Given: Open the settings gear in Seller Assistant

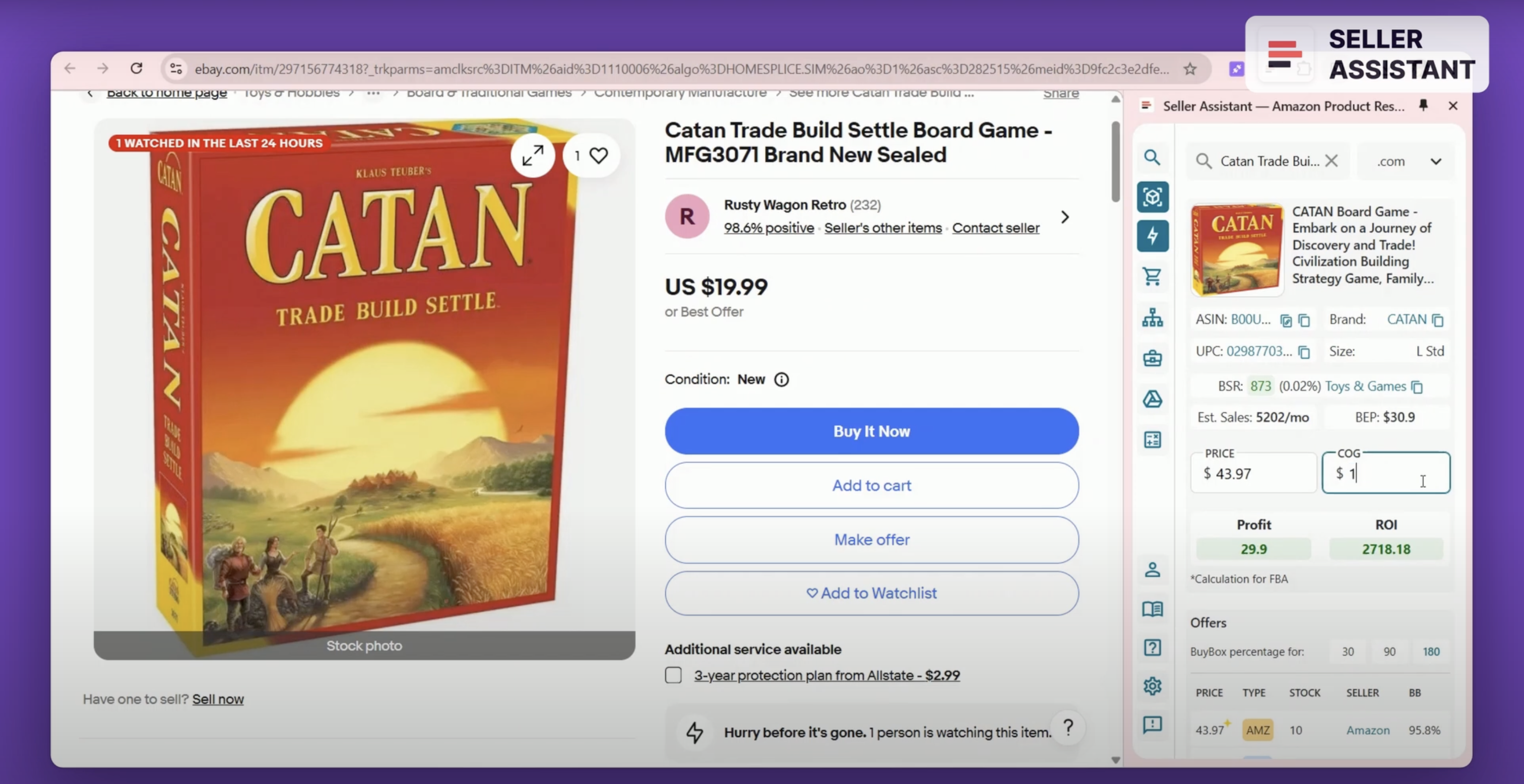Looking at the screenshot, I should tap(1152, 686).
